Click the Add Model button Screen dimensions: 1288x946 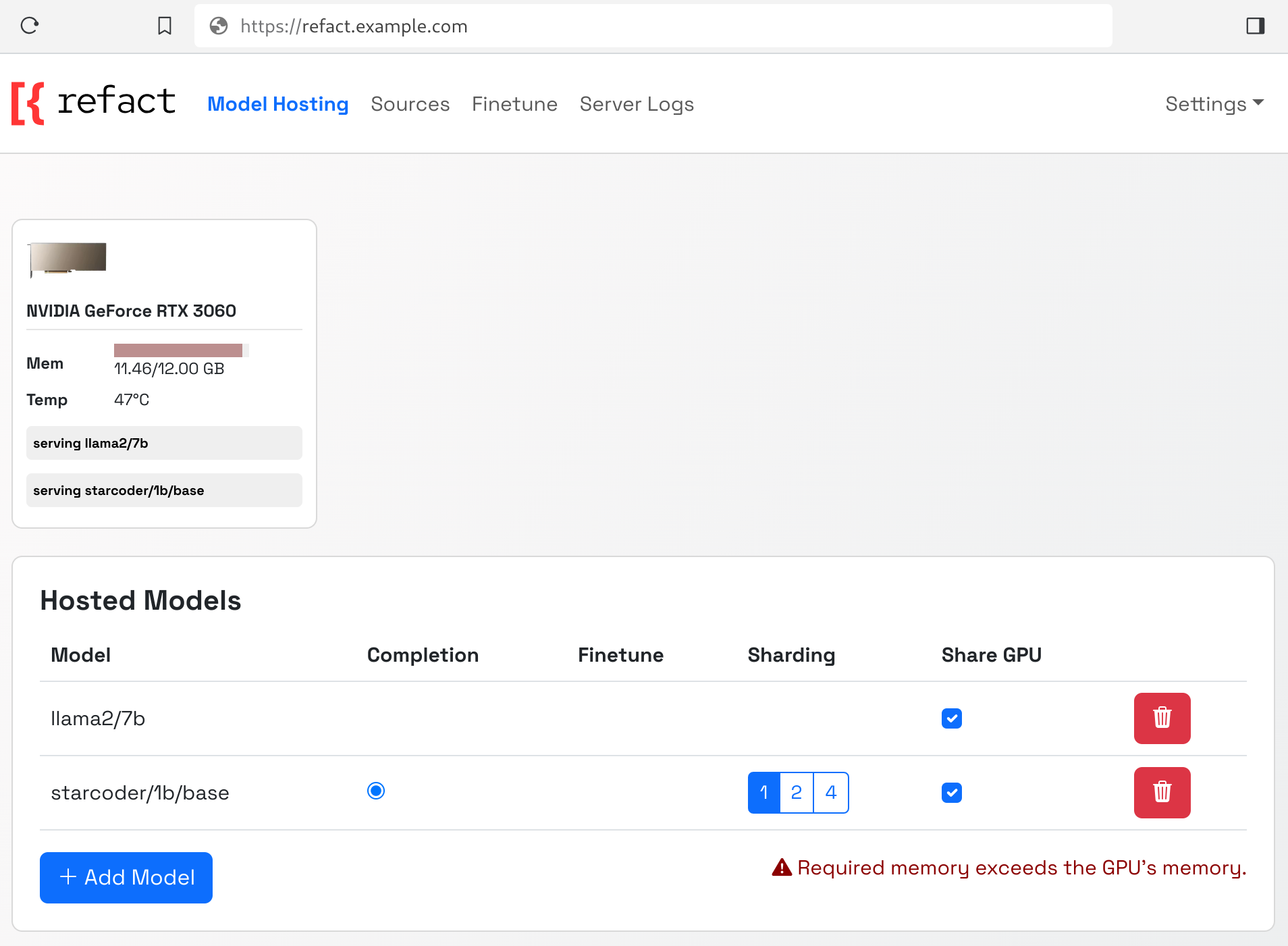click(x=126, y=877)
